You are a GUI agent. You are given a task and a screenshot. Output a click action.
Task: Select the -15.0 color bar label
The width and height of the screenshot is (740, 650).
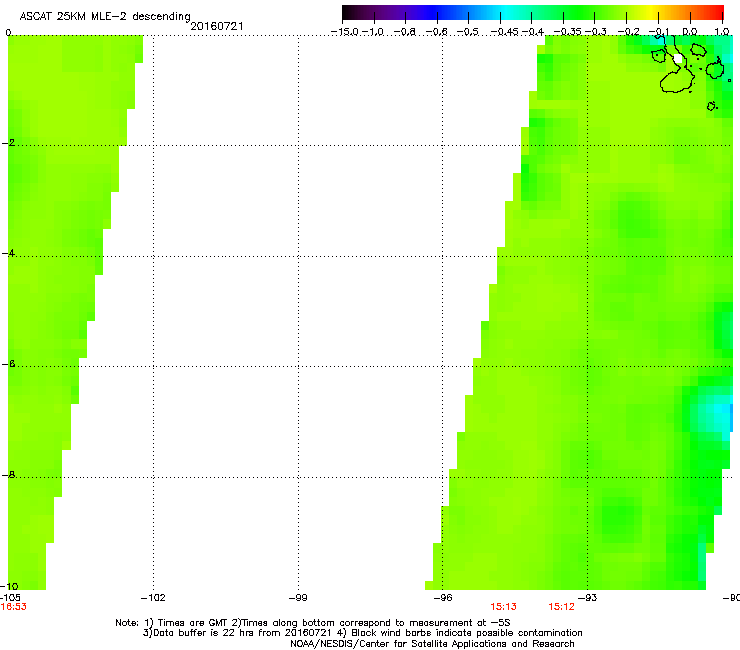(x=345, y=32)
